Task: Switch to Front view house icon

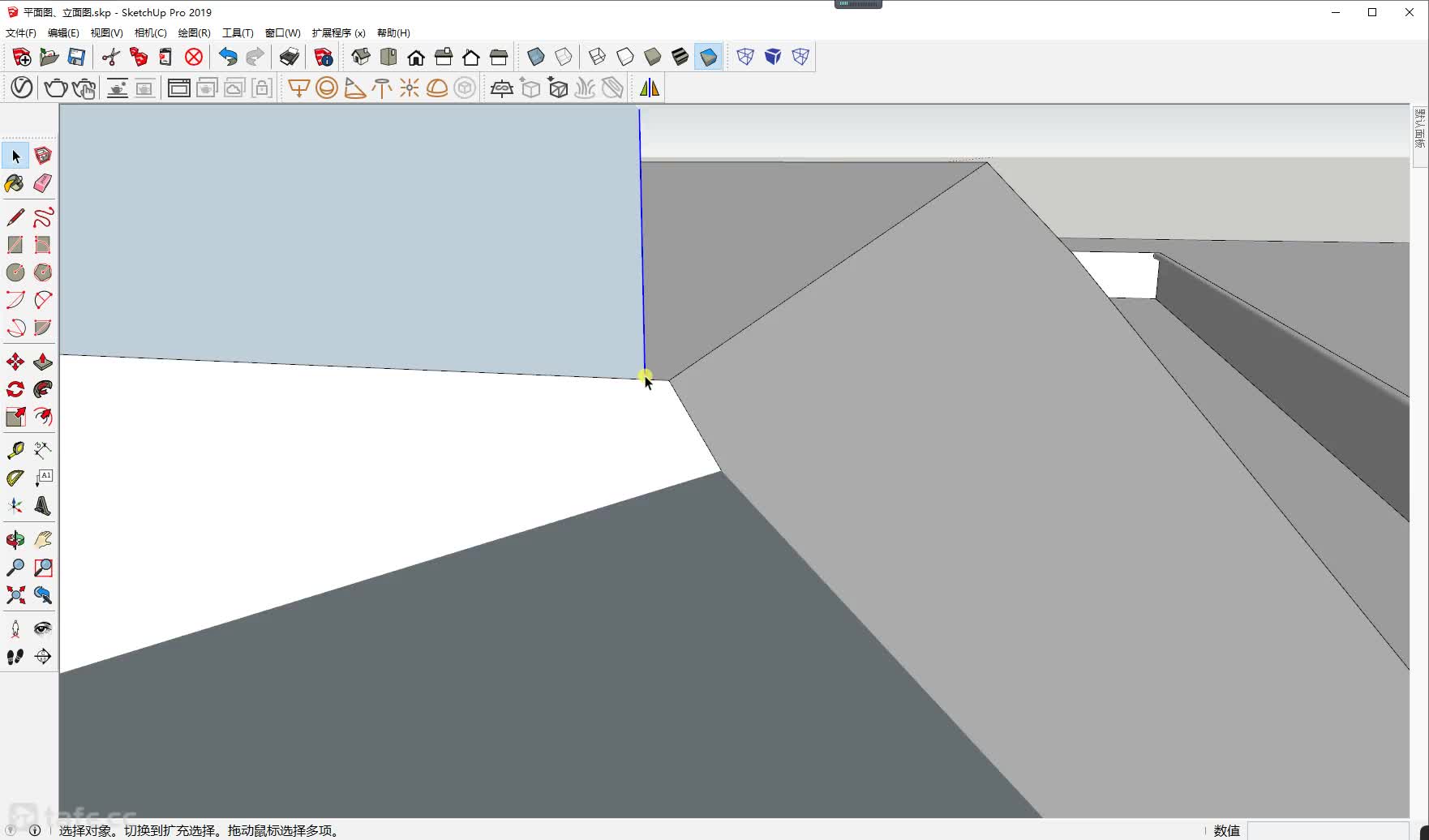Action: (x=416, y=57)
